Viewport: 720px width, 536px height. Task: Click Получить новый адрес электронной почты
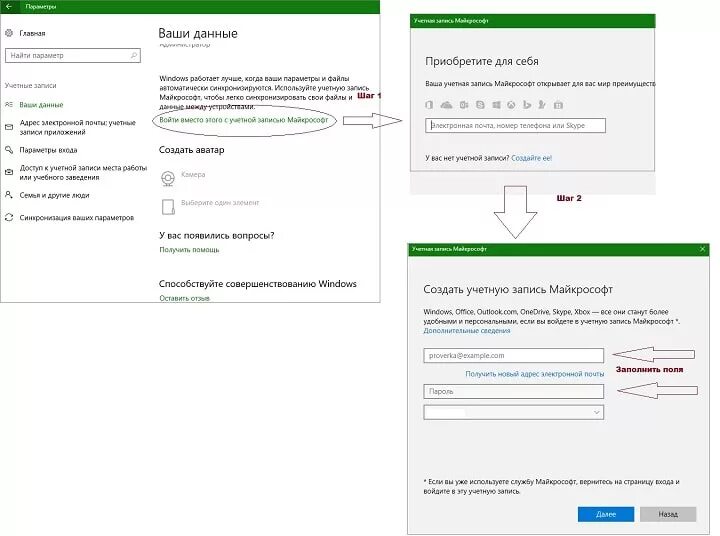(534, 374)
